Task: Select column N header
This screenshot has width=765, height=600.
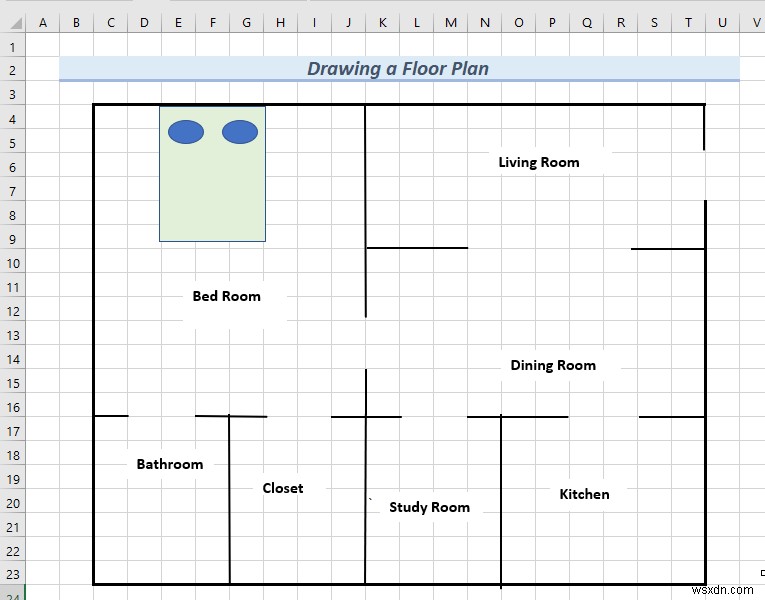Action: (x=484, y=22)
